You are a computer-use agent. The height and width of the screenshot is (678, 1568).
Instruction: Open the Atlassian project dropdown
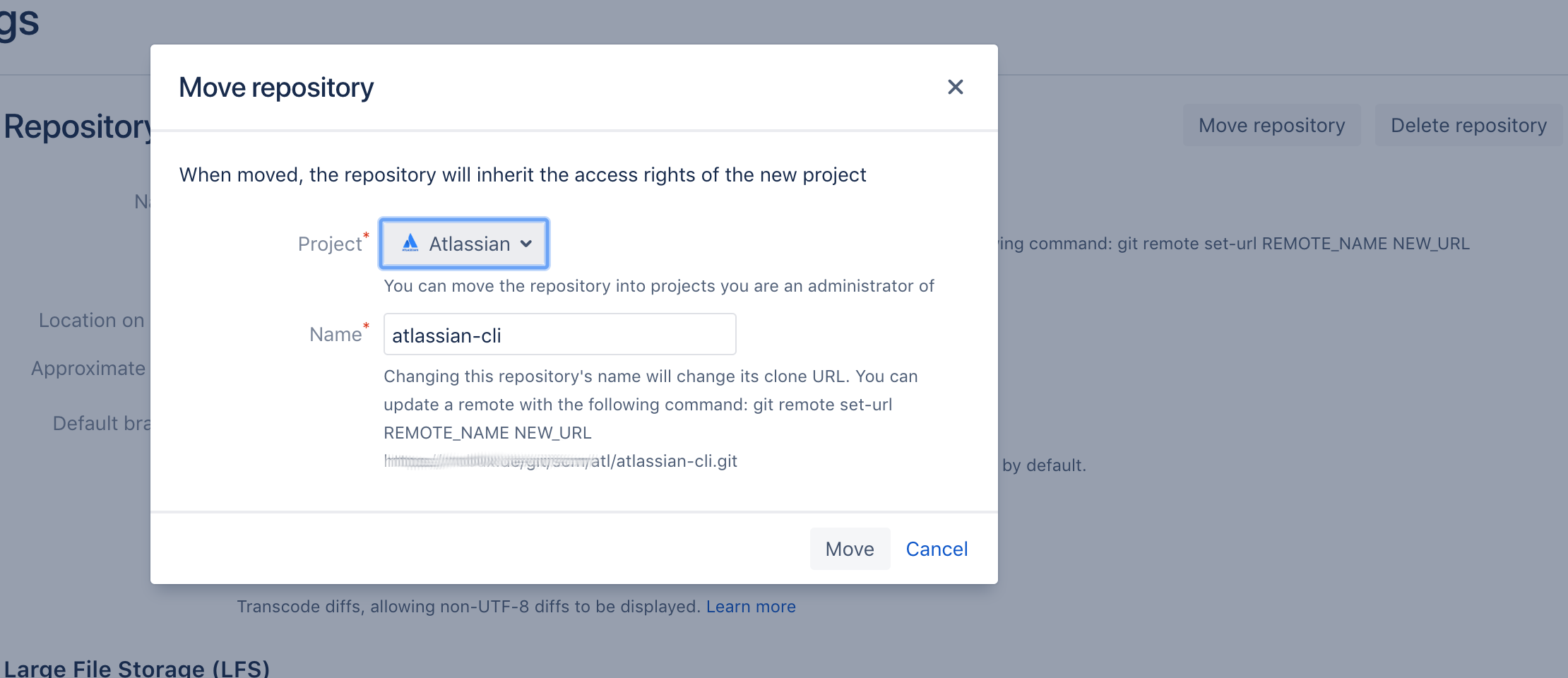(464, 244)
